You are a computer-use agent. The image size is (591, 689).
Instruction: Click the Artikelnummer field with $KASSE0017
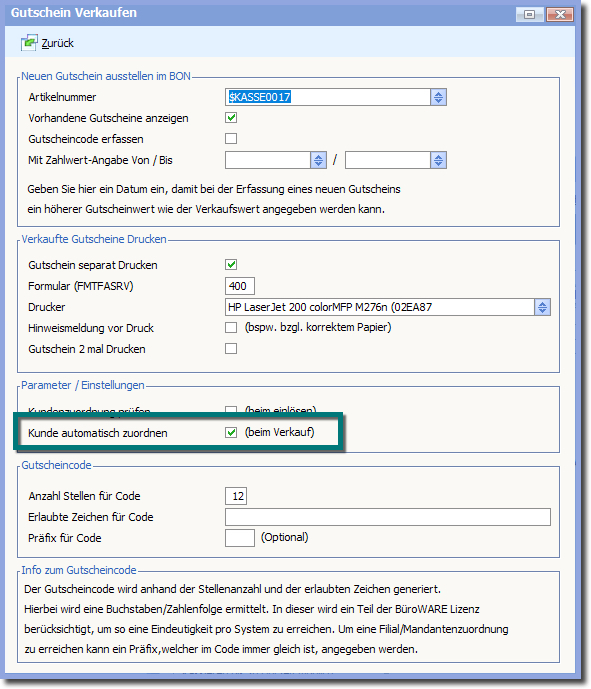point(328,97)
